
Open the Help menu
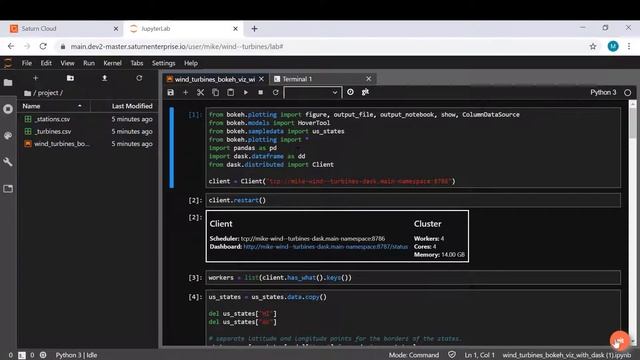(191, 63)
